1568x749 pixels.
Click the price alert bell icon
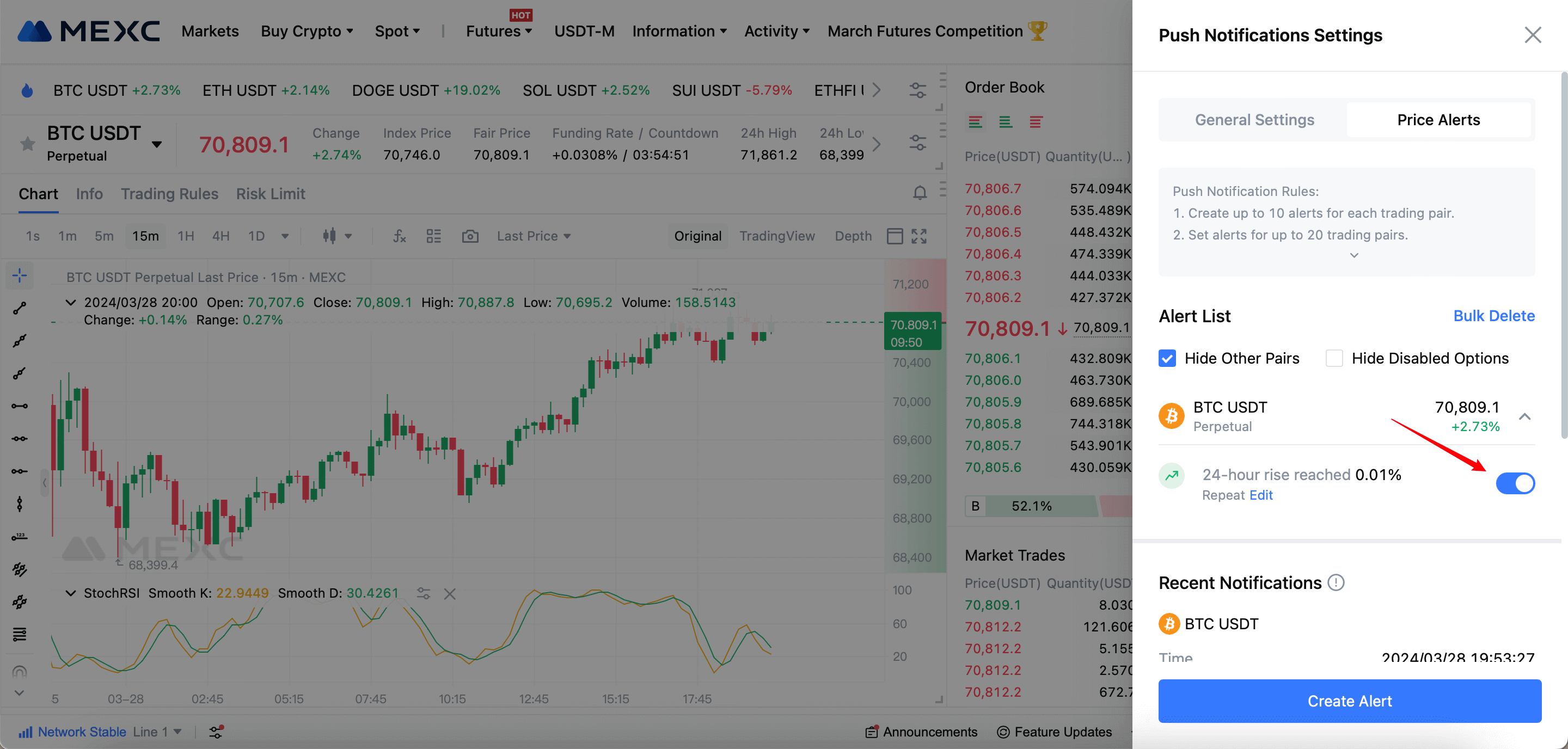919,193
